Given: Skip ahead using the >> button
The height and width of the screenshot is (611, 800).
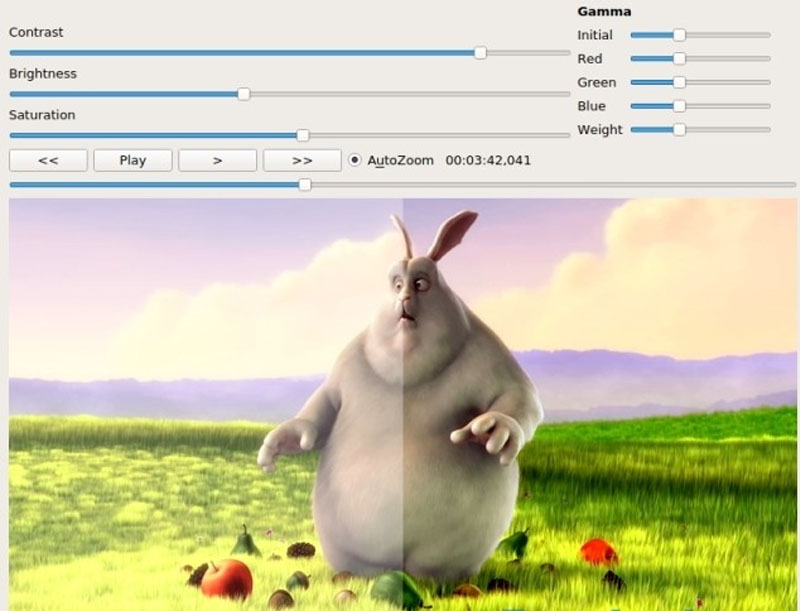Looking at the screenshot, I should click(x=303, y=160).
